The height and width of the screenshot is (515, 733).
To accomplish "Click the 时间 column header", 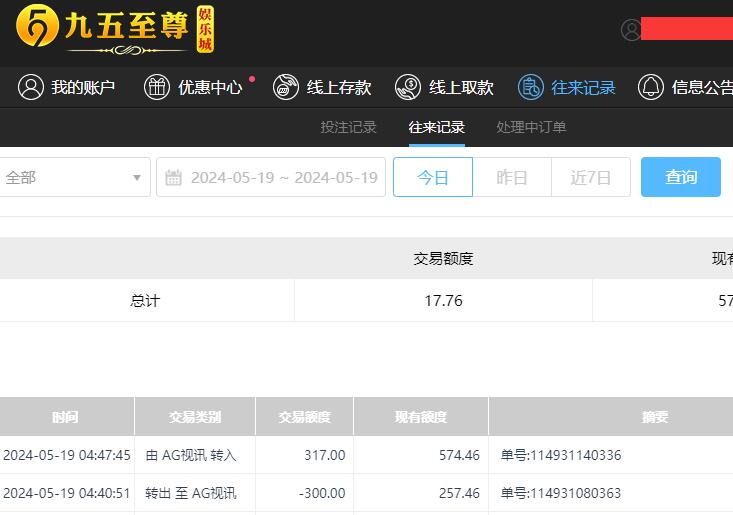I will [65, 416].
